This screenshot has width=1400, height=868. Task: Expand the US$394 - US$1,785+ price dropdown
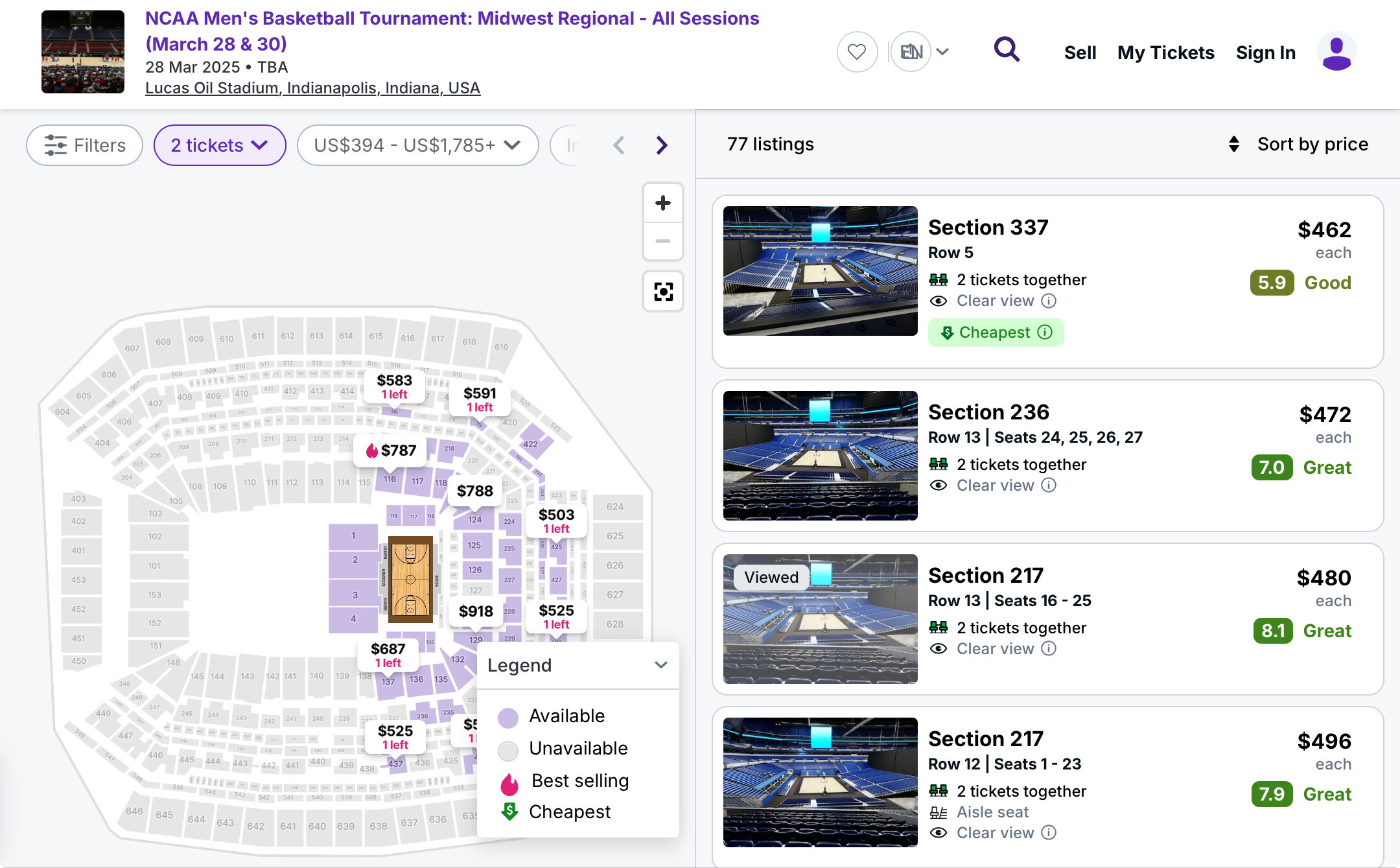pos(417,145)
